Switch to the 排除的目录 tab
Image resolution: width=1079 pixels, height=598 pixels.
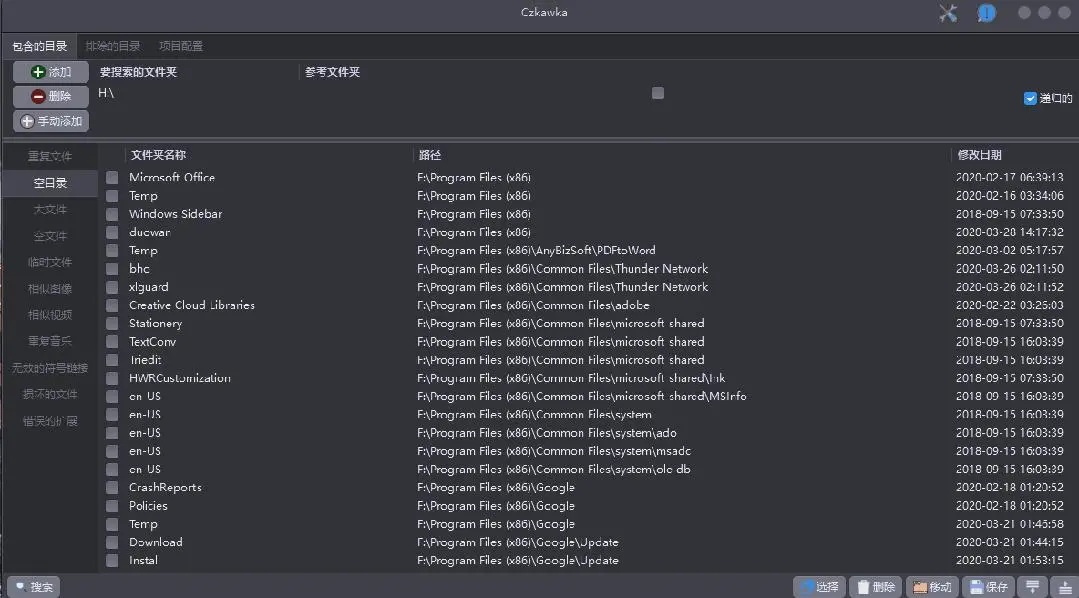[x=113, y=46]
